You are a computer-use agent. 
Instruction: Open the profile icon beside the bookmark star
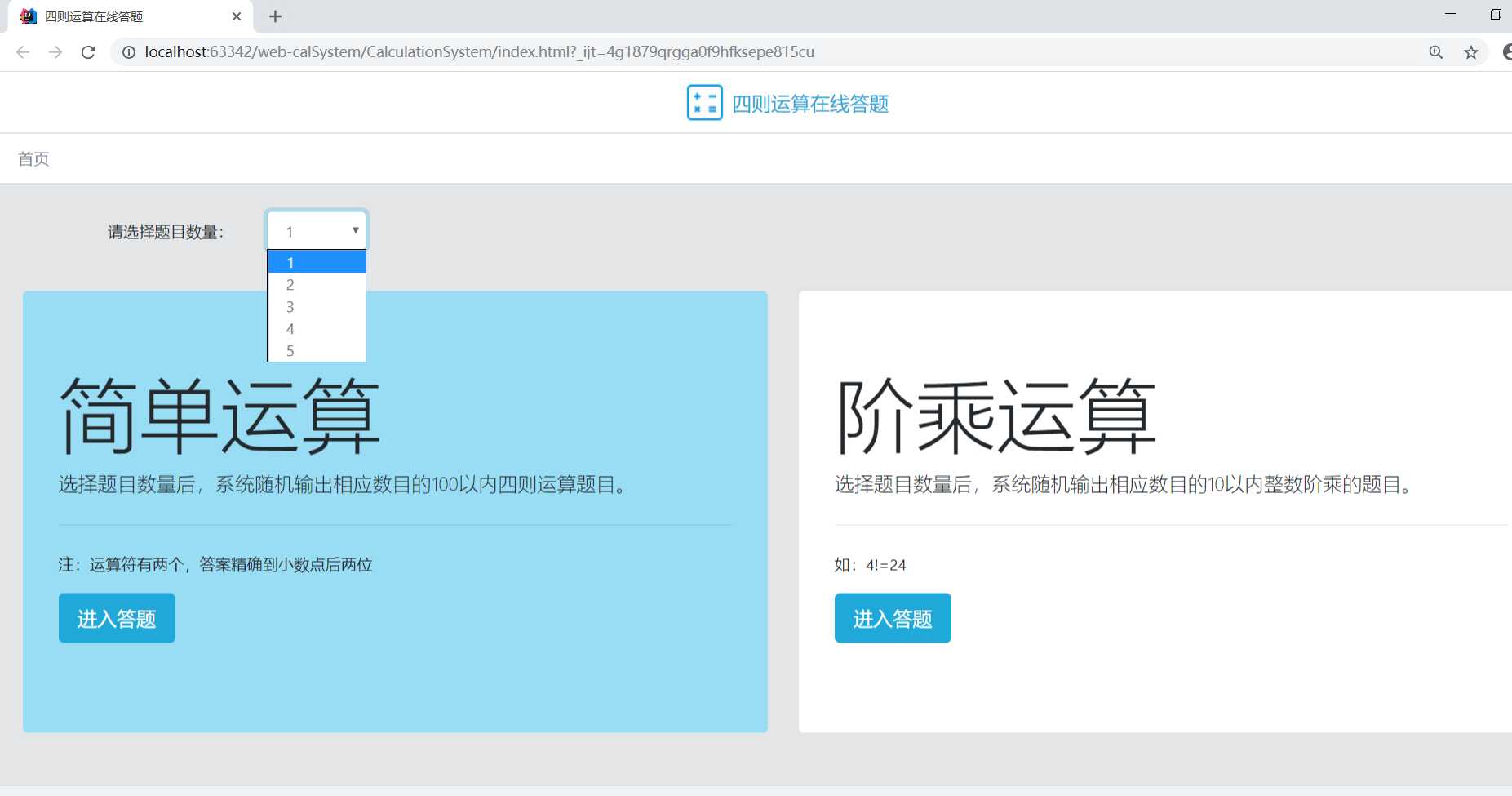tap(1506, 52)
